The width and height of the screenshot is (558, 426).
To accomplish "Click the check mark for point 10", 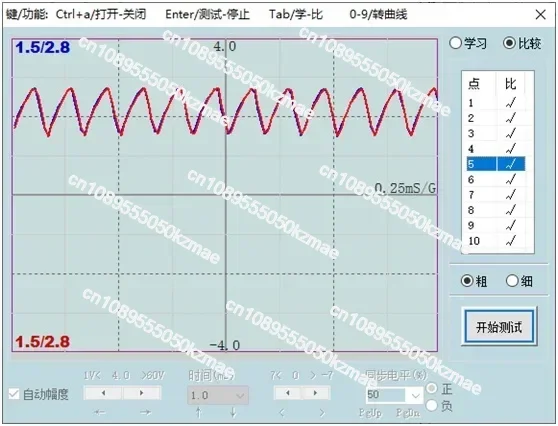I will coord(511,241).
